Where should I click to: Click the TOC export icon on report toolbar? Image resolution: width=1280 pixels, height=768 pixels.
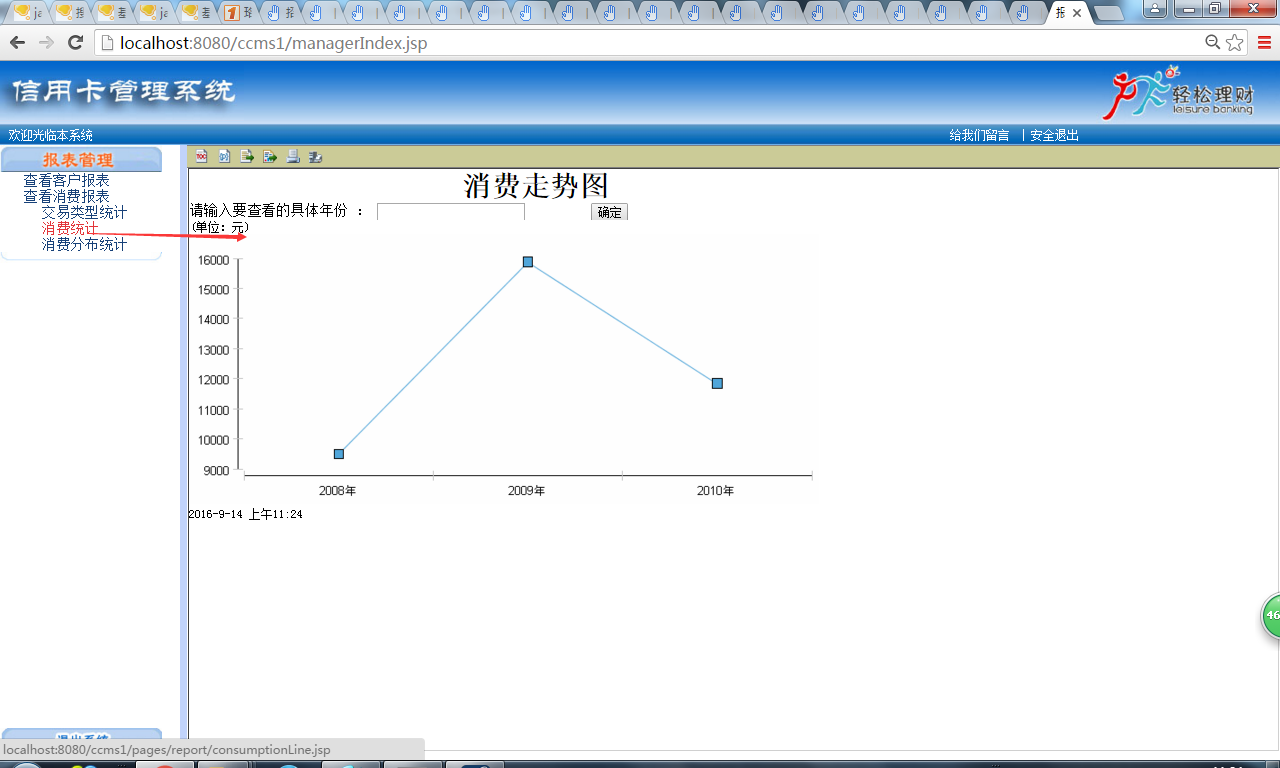click(201, 157)
